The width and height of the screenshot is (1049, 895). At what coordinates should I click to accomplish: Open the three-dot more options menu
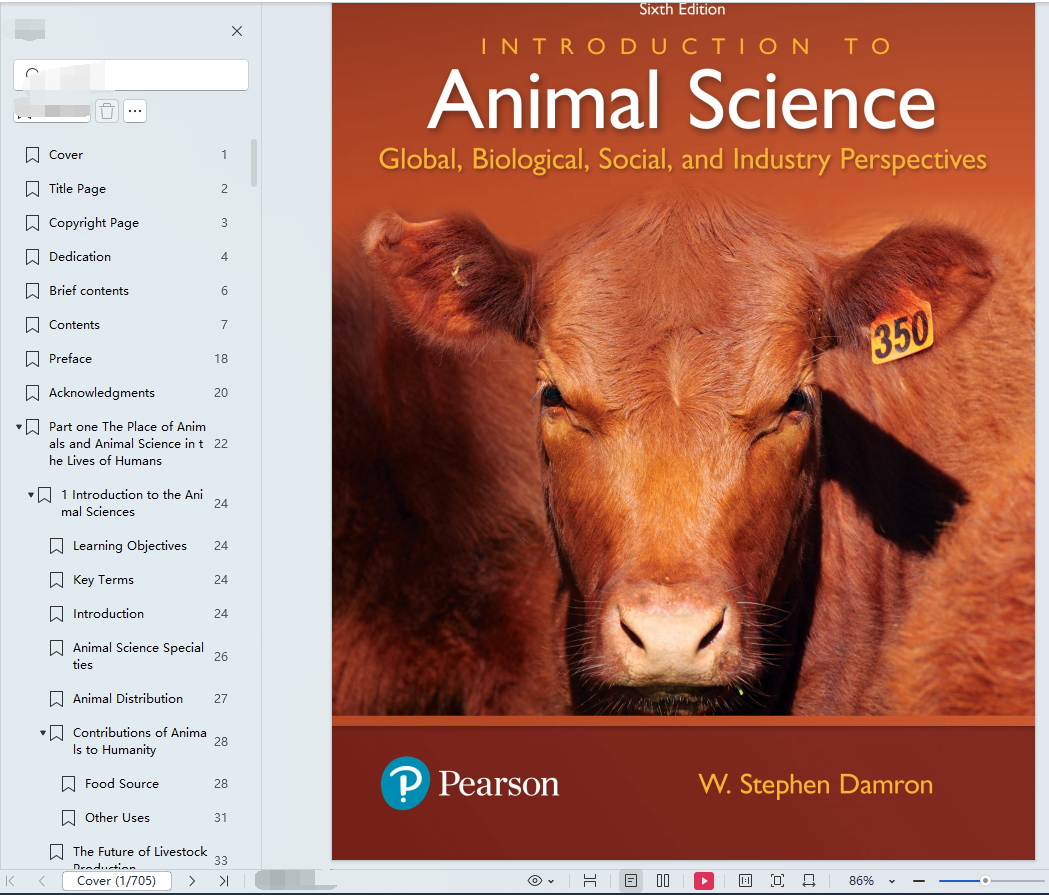click(135, 111)
